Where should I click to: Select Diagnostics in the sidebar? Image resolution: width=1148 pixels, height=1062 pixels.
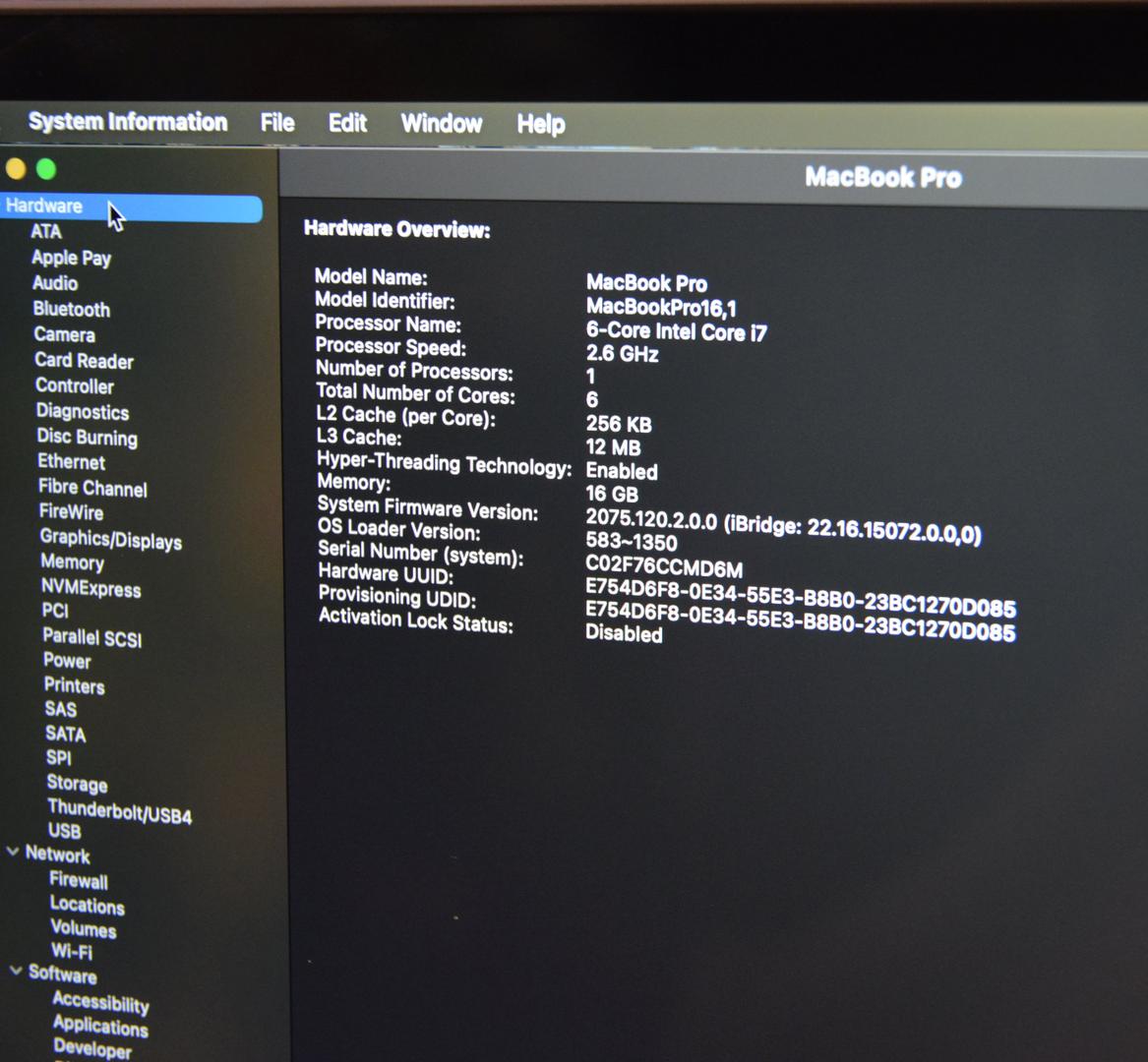coord(83,411)
